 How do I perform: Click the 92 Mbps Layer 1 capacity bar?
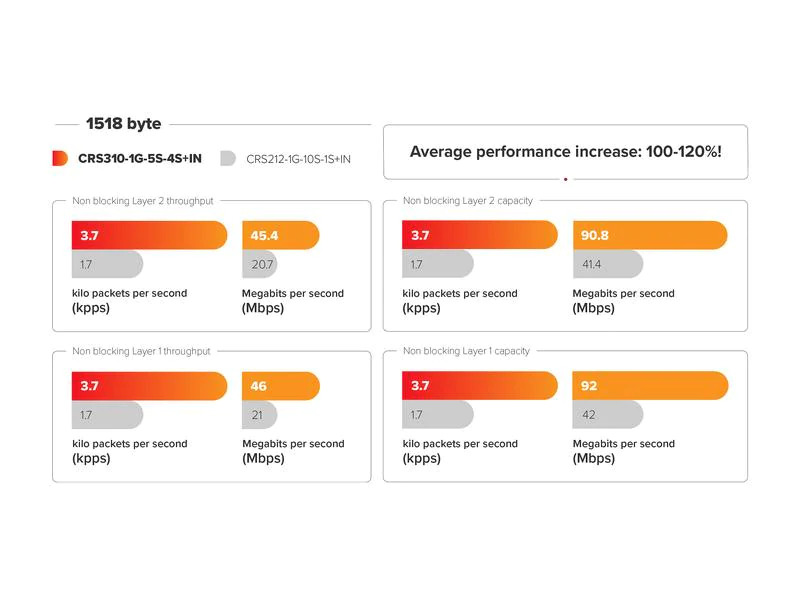(651, 385)
